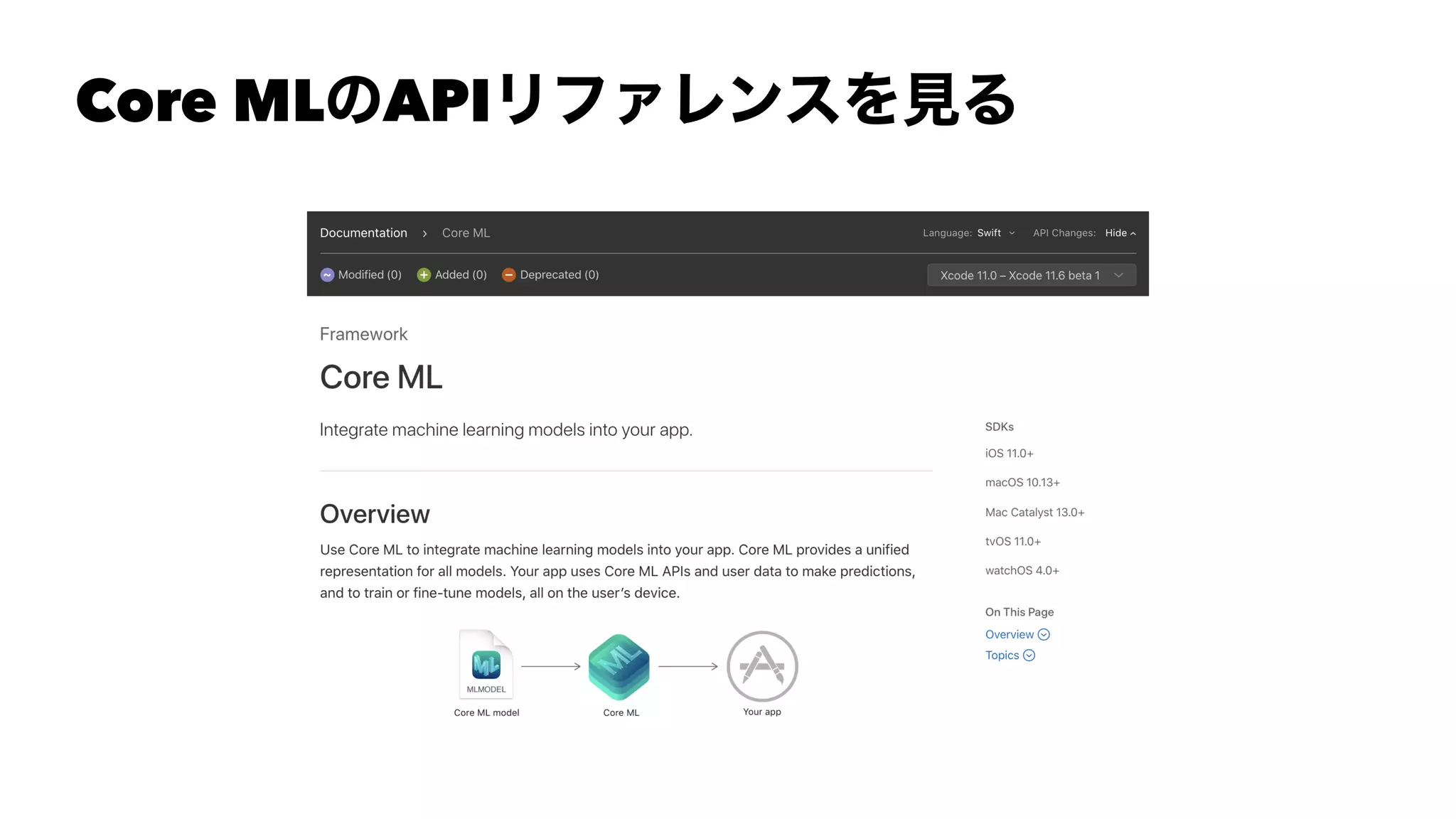Hide the API Changes bar

1120,233
